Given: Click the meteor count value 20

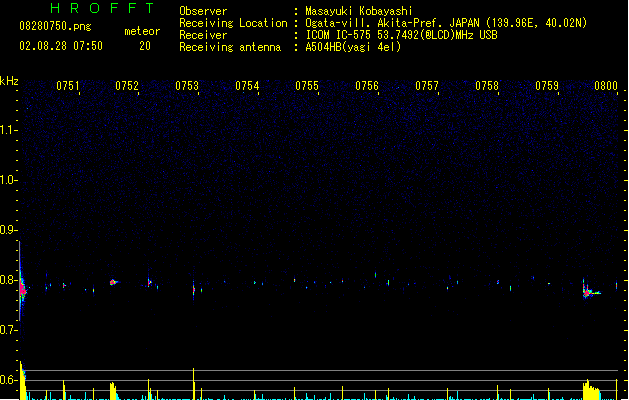Looking at the screenshot, I should point(145,46).
